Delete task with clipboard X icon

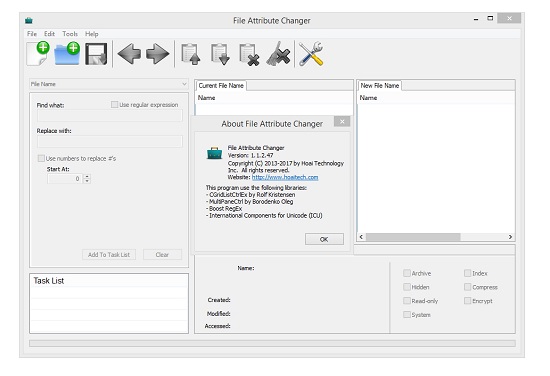[249, 54]
